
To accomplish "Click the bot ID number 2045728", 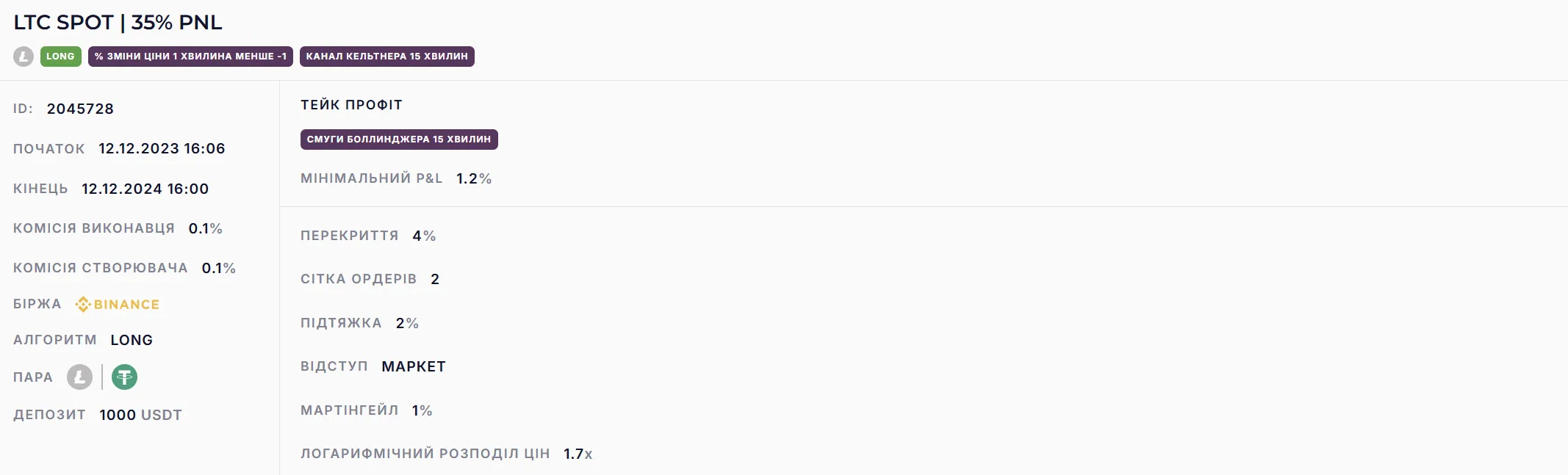I will [80, 109].
